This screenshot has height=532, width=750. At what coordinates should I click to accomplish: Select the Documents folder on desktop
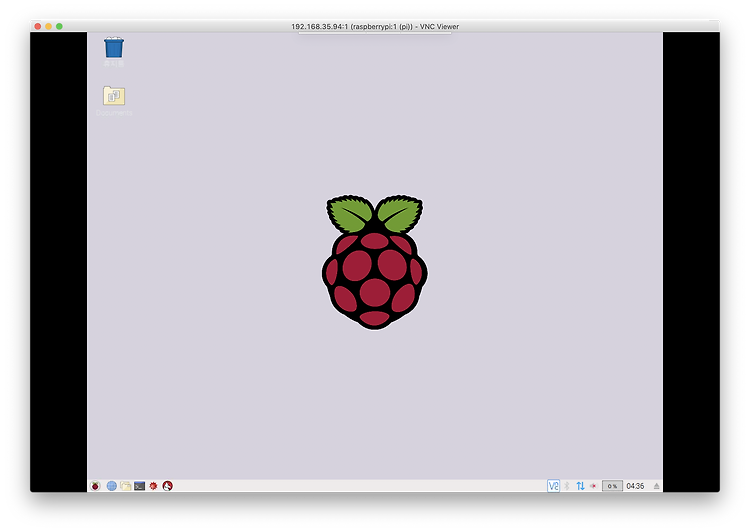click(114, 101)
